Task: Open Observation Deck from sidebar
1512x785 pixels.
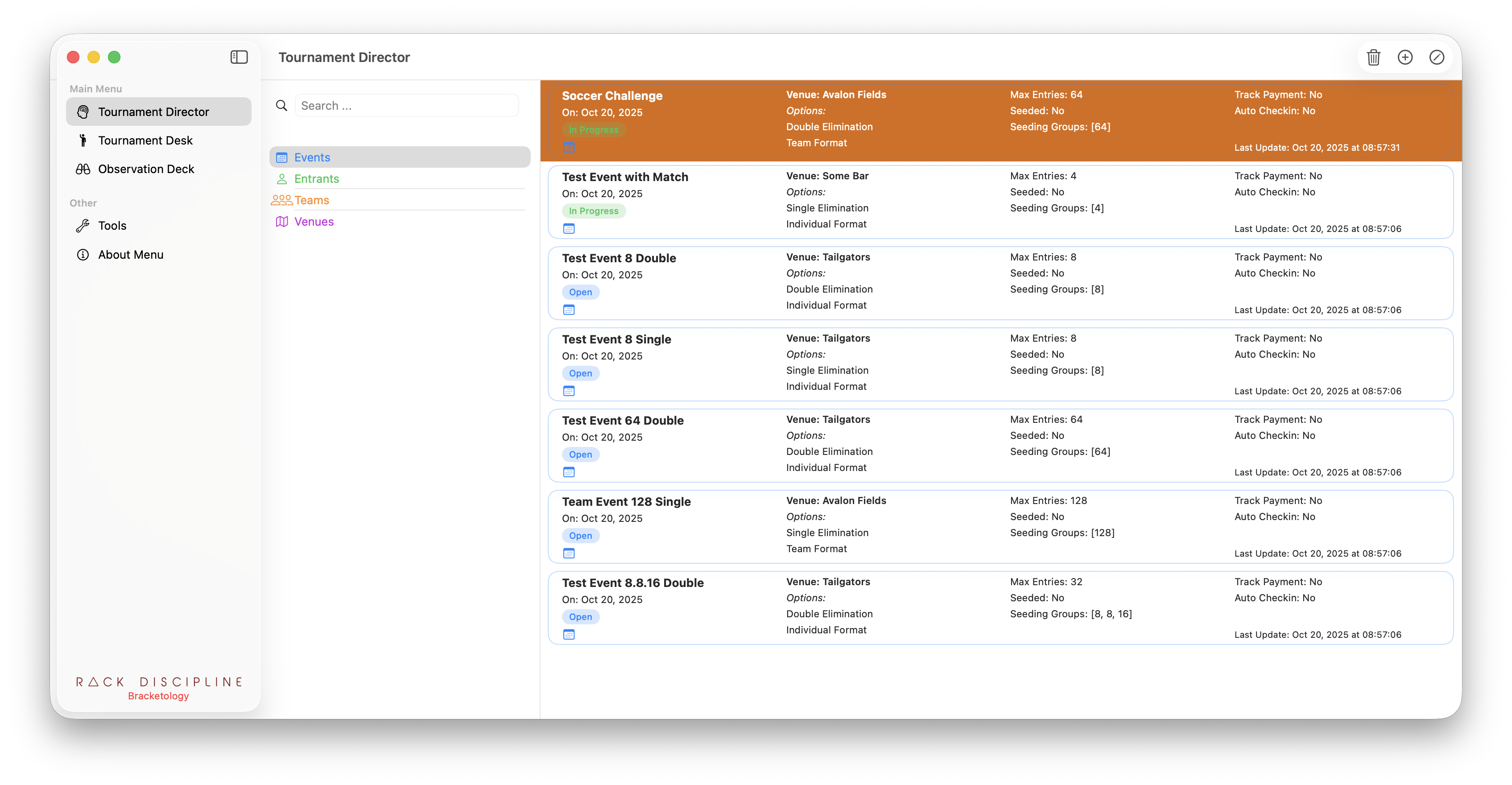Action: (145, 169)
